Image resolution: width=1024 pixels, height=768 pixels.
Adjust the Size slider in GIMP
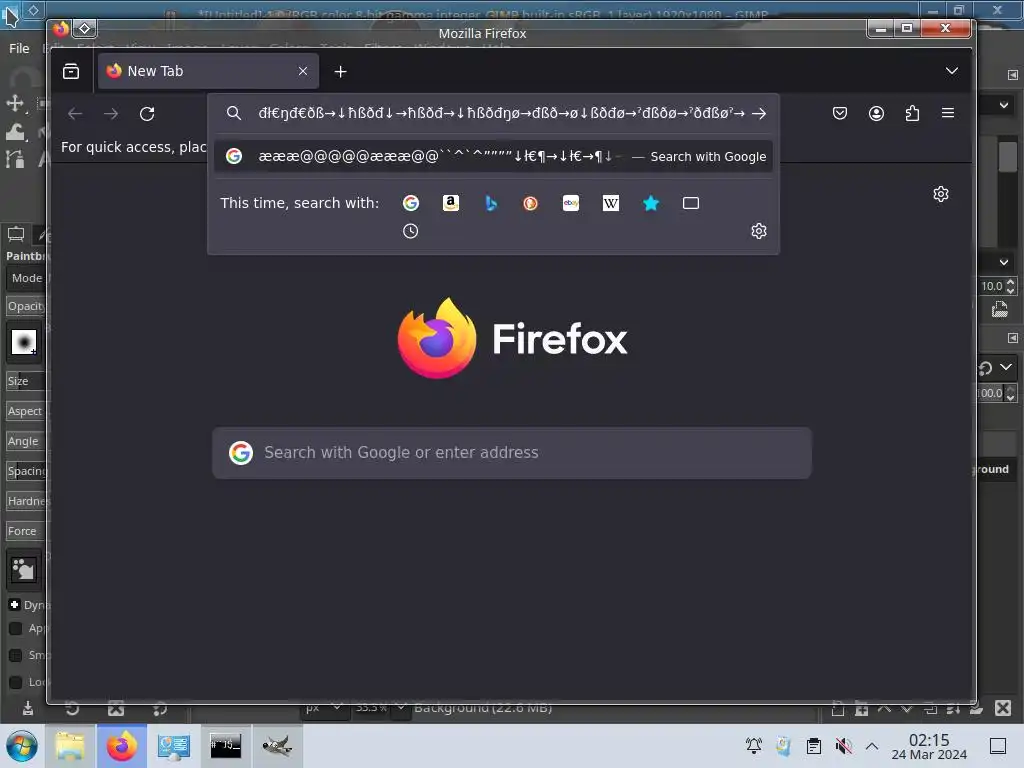(x=26, y=381)
